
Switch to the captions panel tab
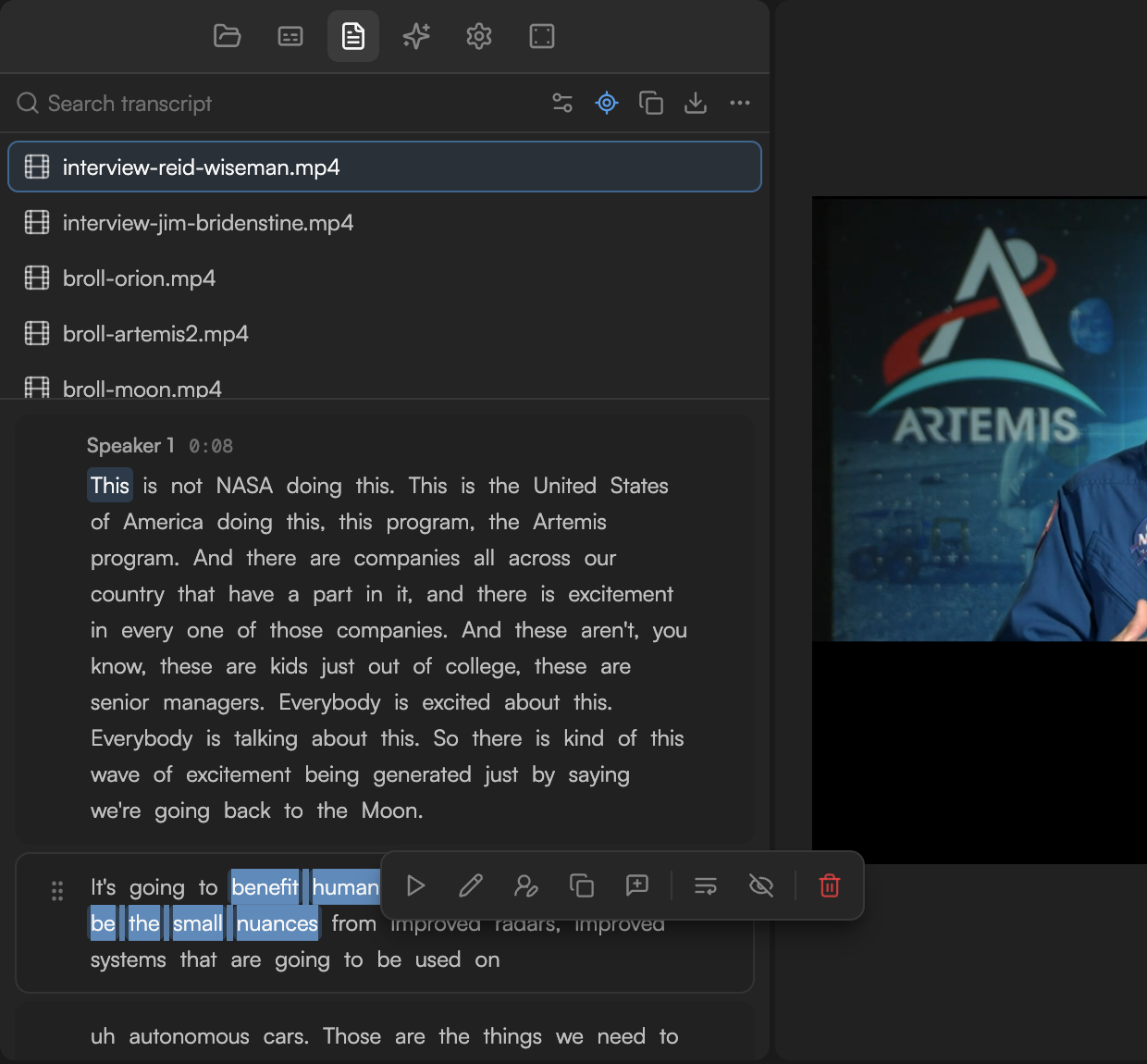point(290,36)
